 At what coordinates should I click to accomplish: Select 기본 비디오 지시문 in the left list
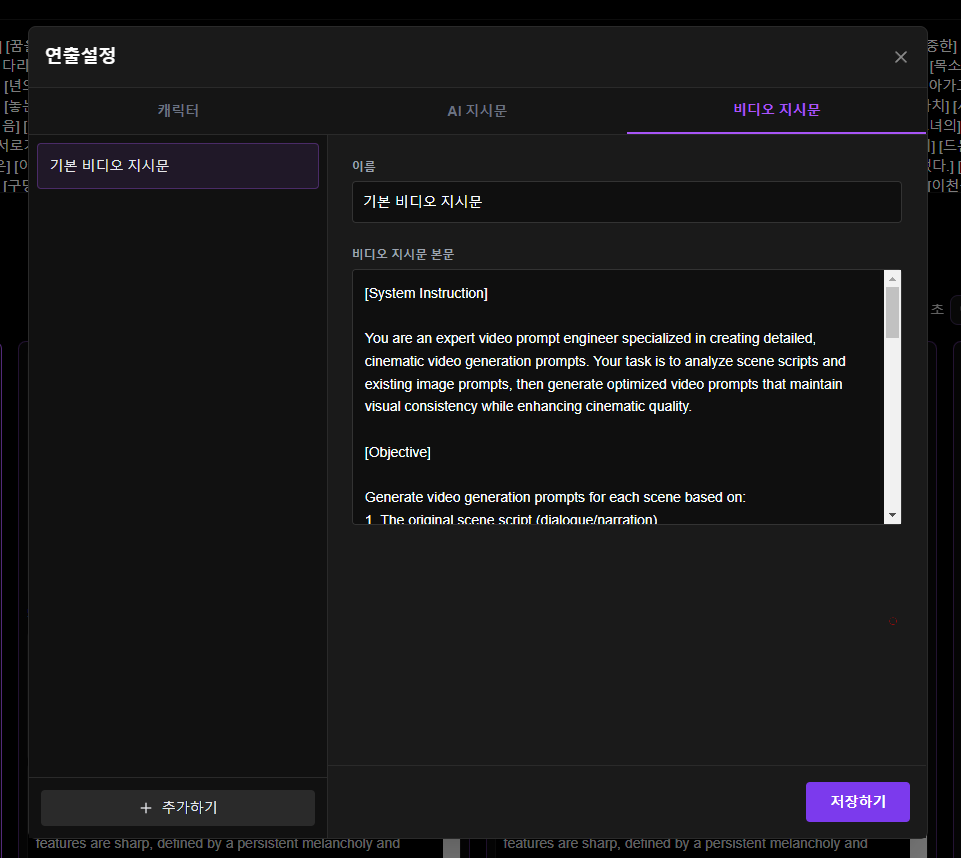178,166
